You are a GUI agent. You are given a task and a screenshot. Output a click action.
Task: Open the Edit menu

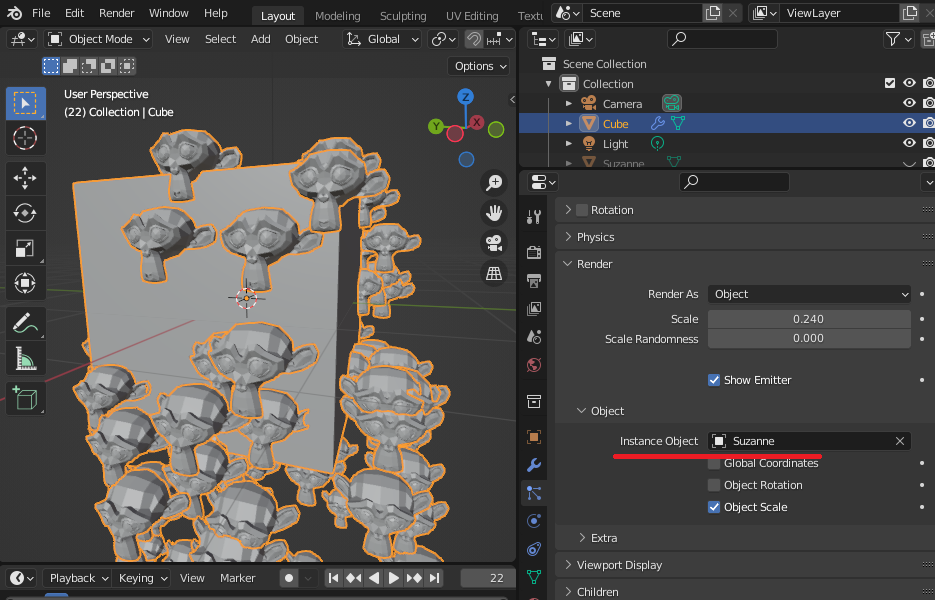point(75,13)
